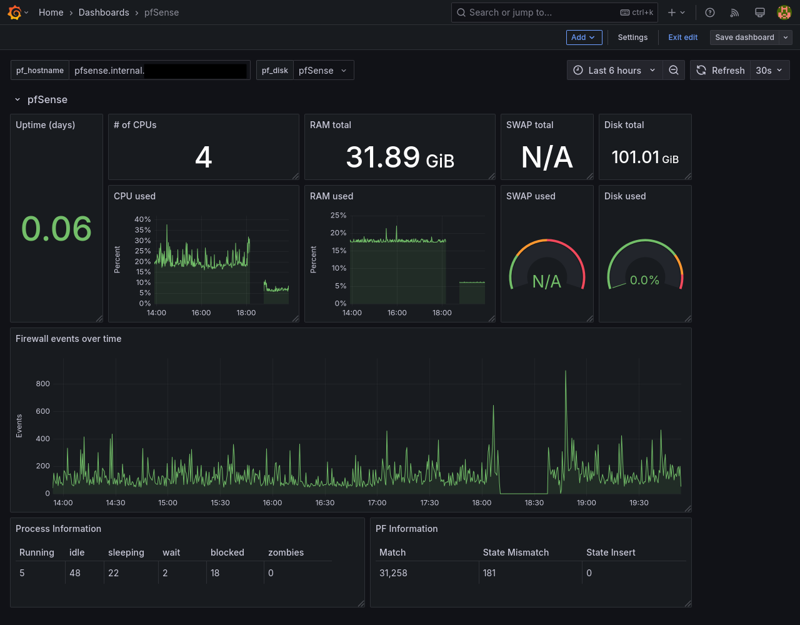Click resize handle of CPU used panel
Image resolution: width=800 pixels, height=625 pixels.
pos(295,318)
